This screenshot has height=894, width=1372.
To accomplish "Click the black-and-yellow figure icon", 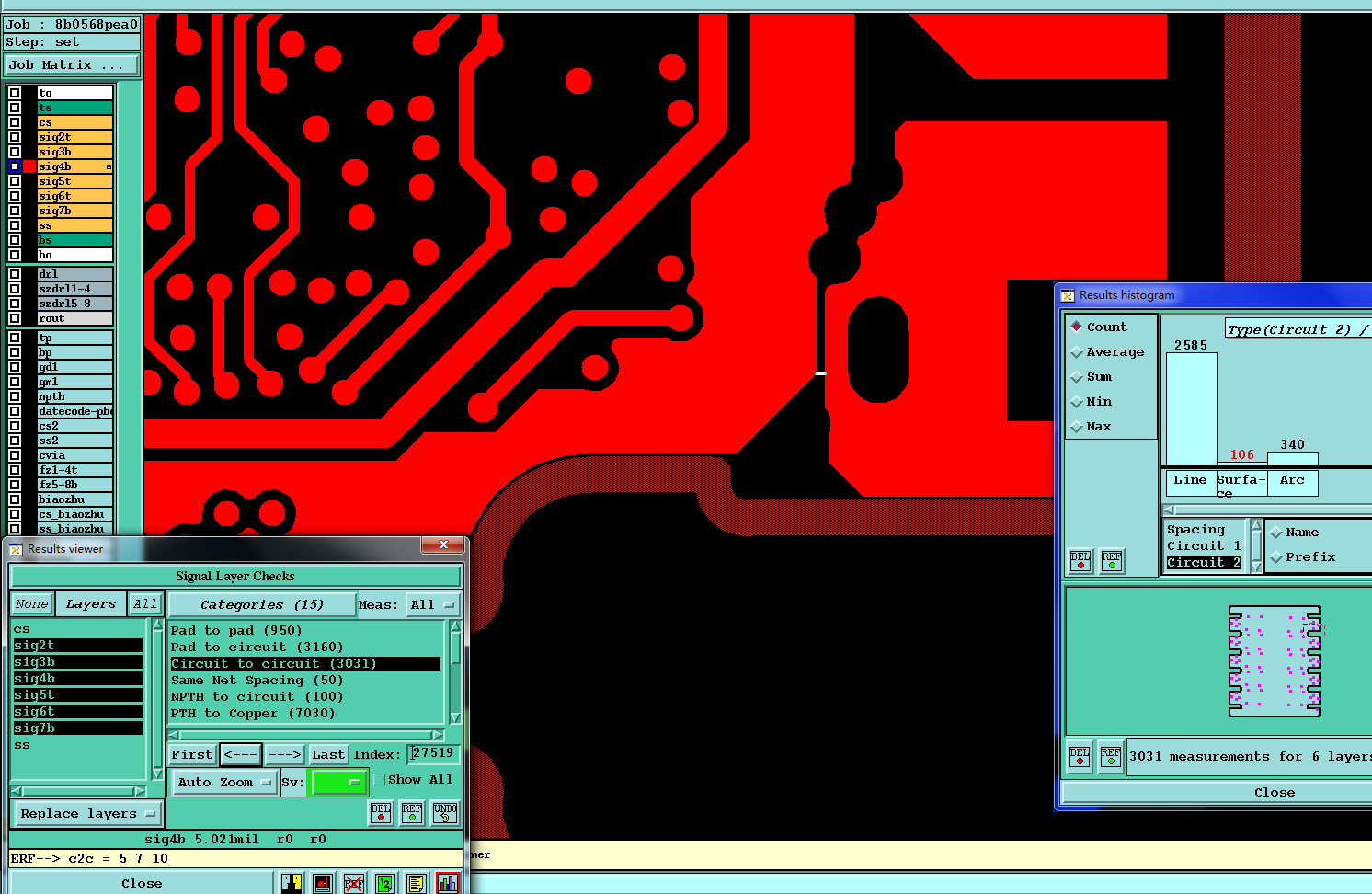I will click(x=292, y=883).
